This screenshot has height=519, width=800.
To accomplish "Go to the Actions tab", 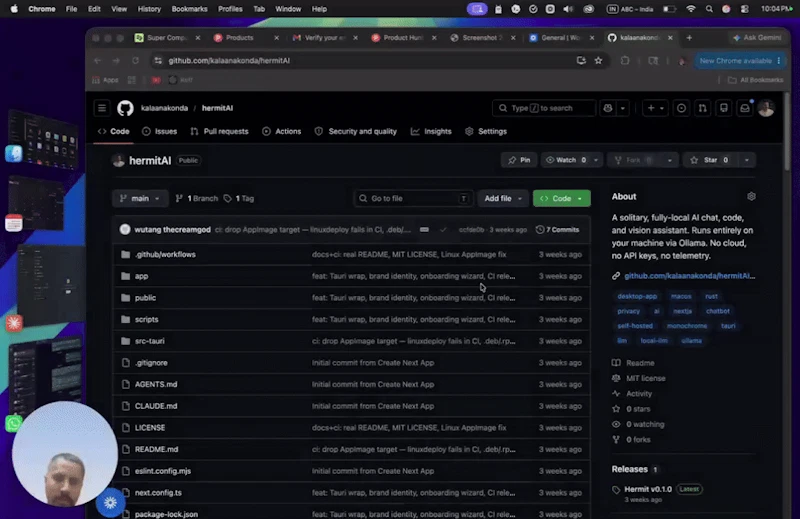I will (282, 132).
